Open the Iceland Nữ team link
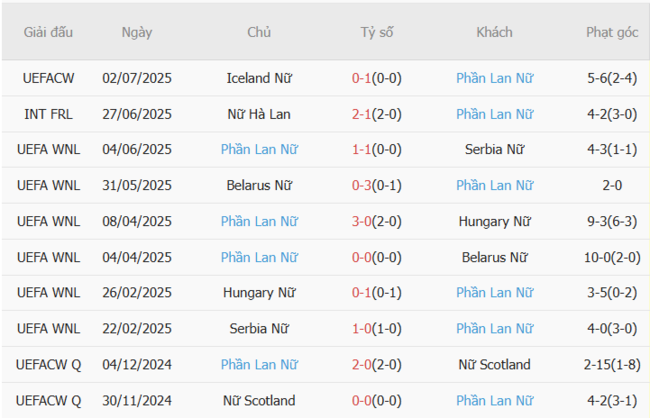The image size is (650, 418). 259,77
